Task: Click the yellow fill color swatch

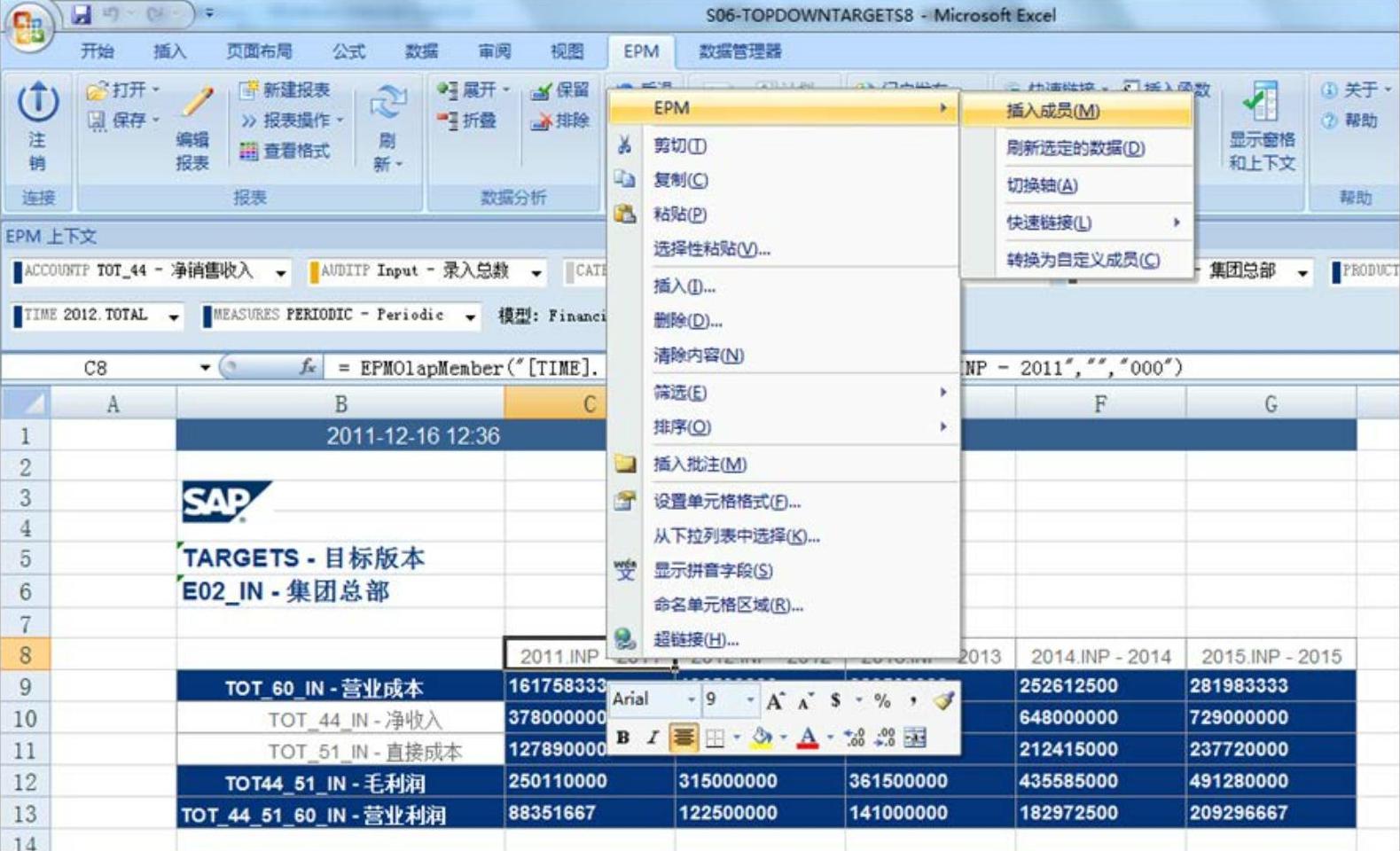Action: point(761,738)
